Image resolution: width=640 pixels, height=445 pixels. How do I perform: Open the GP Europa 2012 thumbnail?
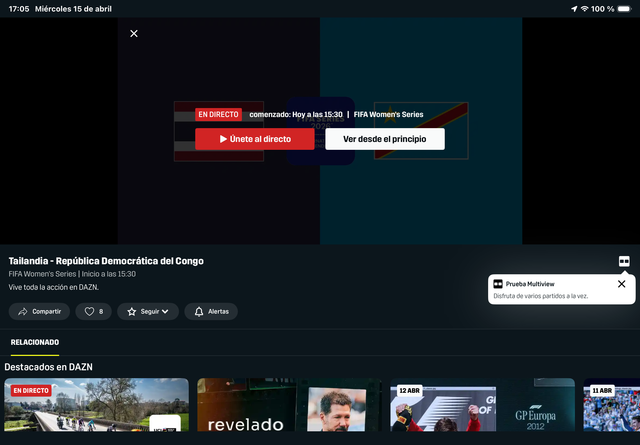click(482, 405)
